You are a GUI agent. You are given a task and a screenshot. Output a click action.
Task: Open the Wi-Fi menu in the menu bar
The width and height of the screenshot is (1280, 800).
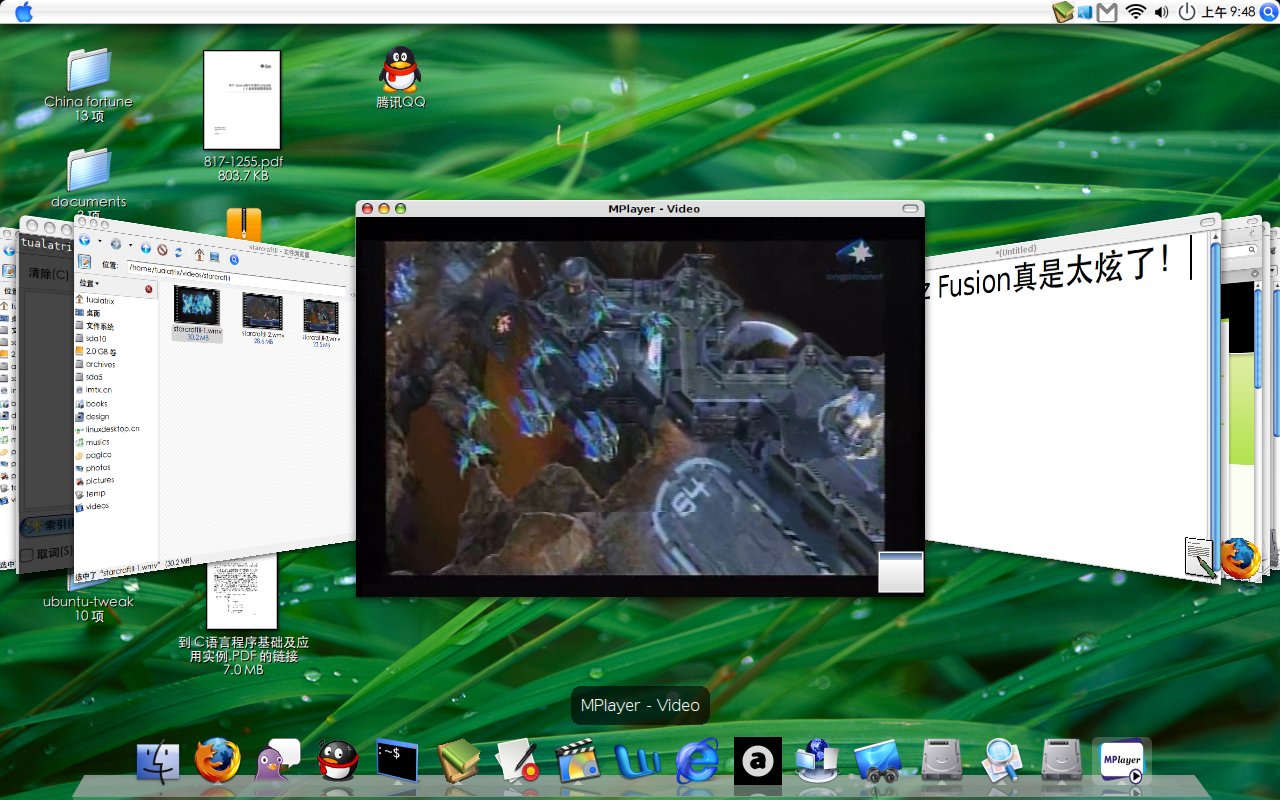pyautogui.click(x=1135, y=12)
